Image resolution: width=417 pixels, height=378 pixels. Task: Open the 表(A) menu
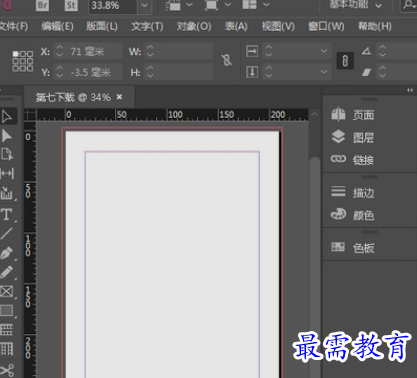[x=236, y=26]
